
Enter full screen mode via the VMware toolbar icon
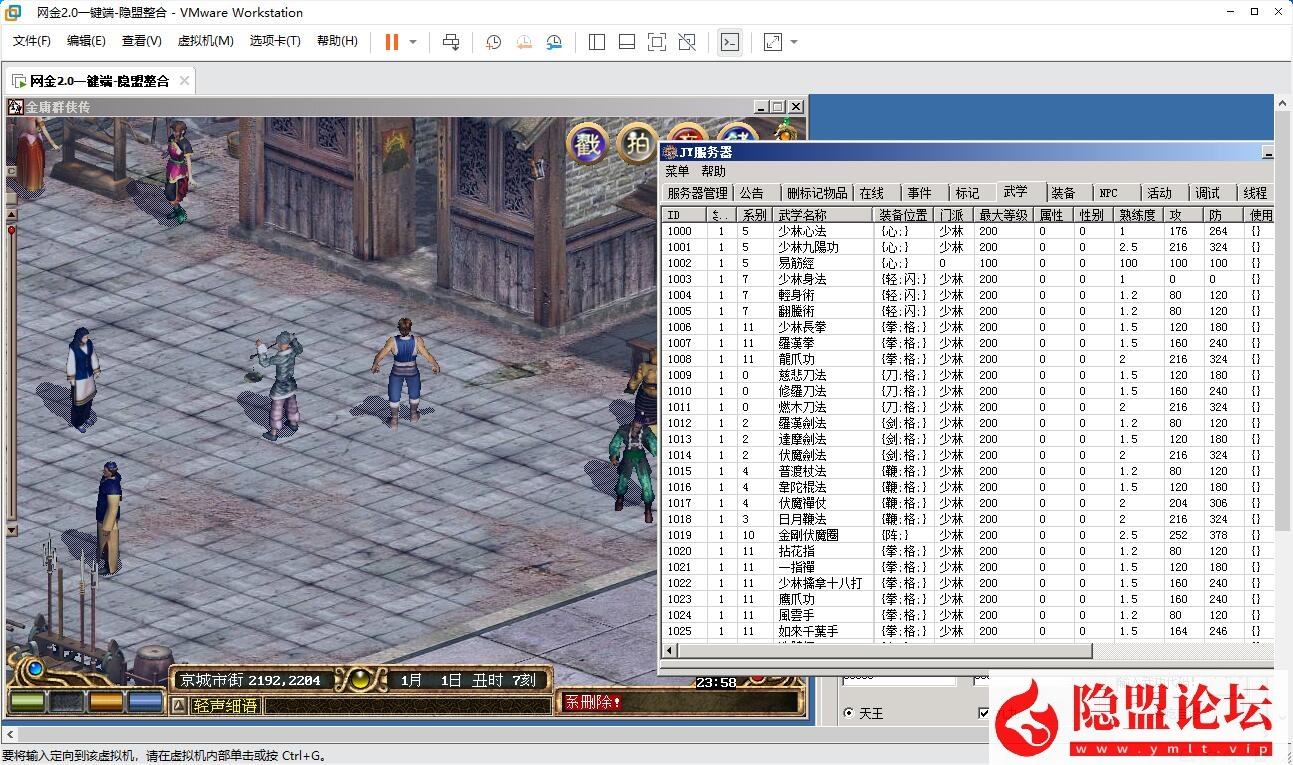(x=775, y=42)
